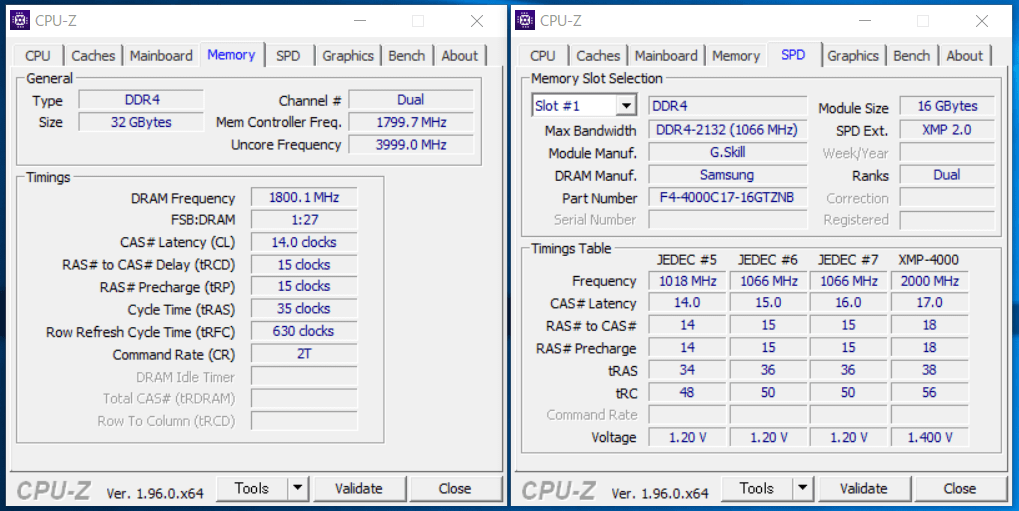Click JEDEC #7 CAS# Latency 16.0 cell
The image size is (1019, 511).
(x=848, y=303)
